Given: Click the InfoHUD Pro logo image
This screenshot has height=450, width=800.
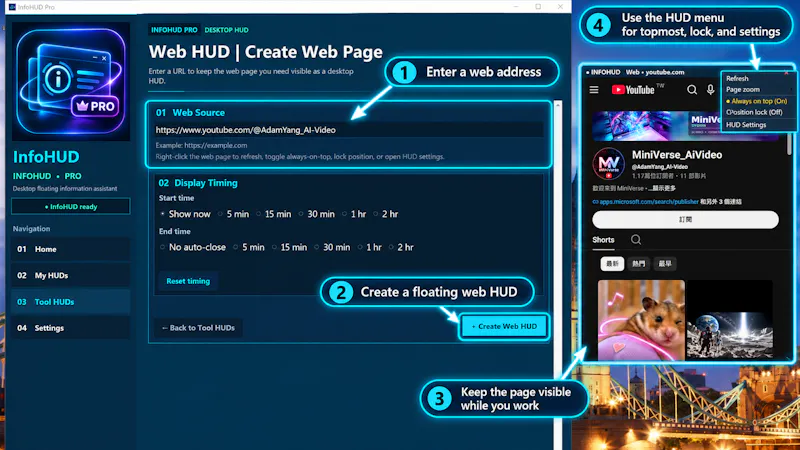Looking at the screenshot, I should [x=71, y=82].
